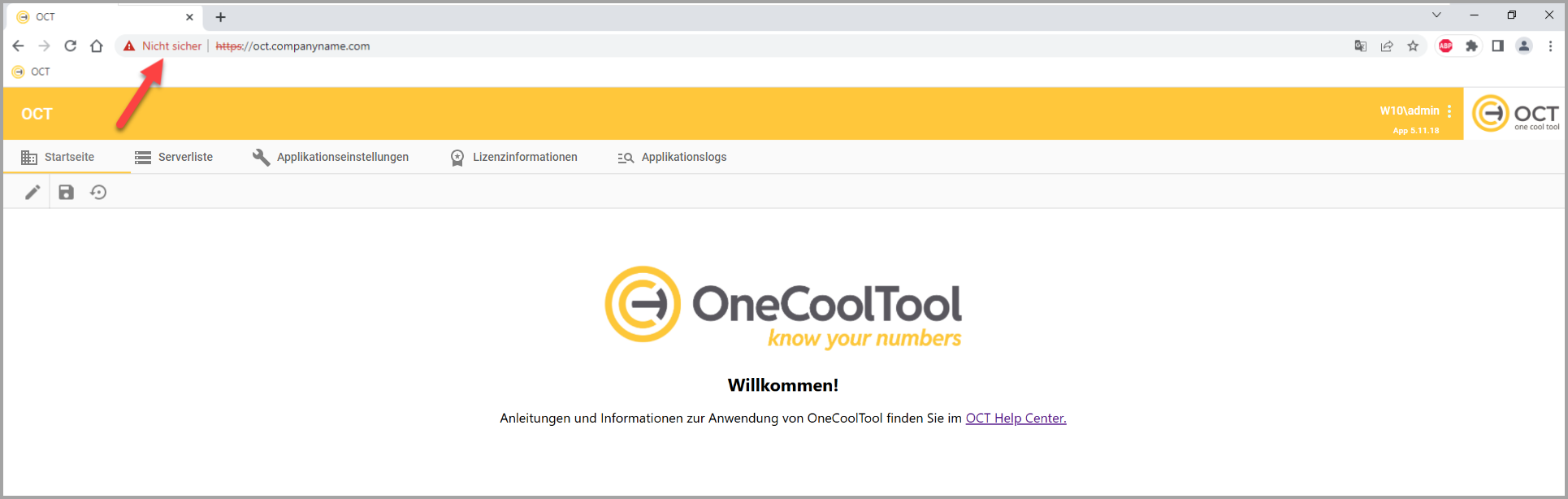Bookmark this page with the star icon
The width and height of the screenshot is (1568, 499).
1413,46
